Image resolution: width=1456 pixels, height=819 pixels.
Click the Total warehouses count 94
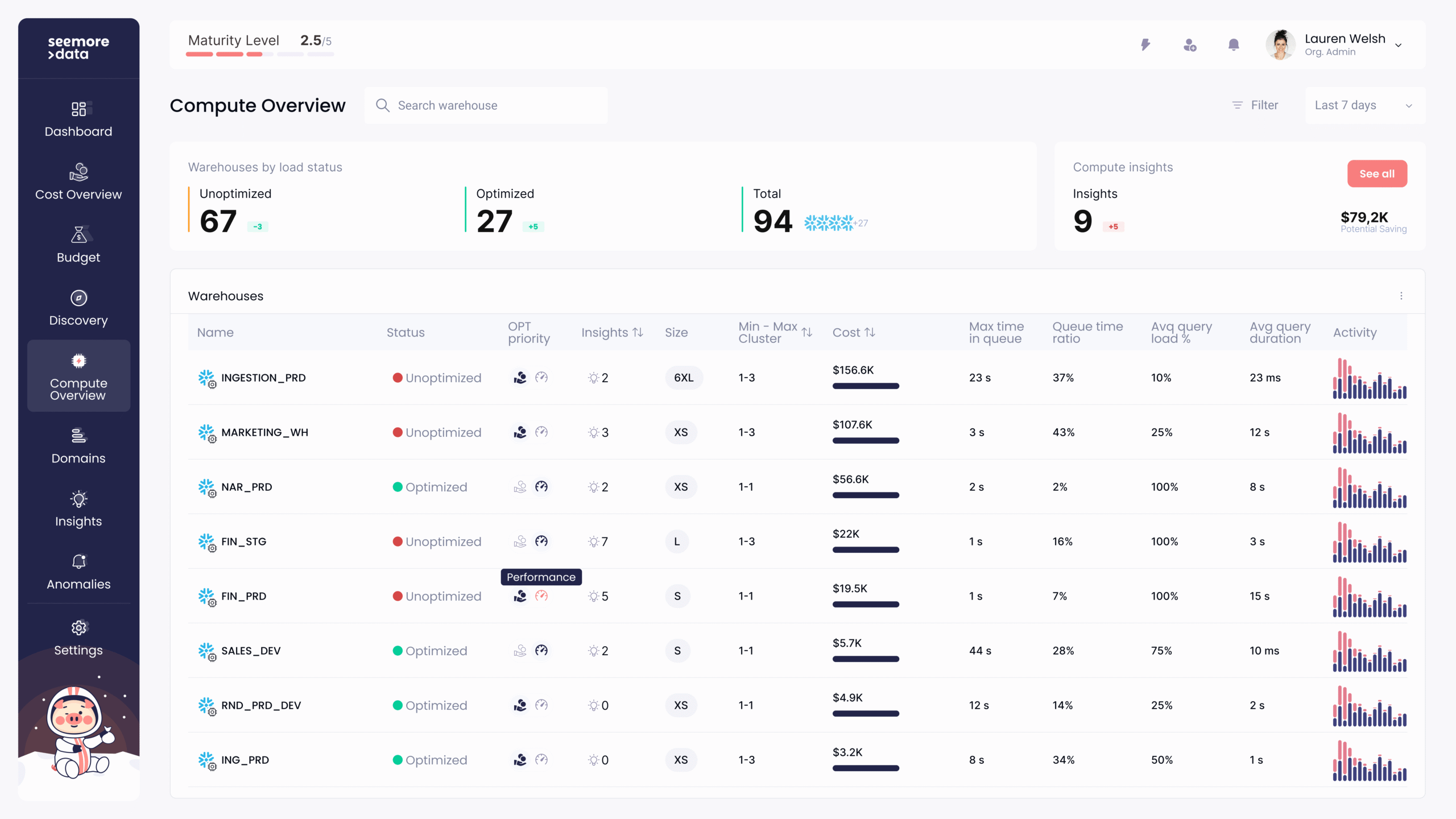click(x=772, y=221)
